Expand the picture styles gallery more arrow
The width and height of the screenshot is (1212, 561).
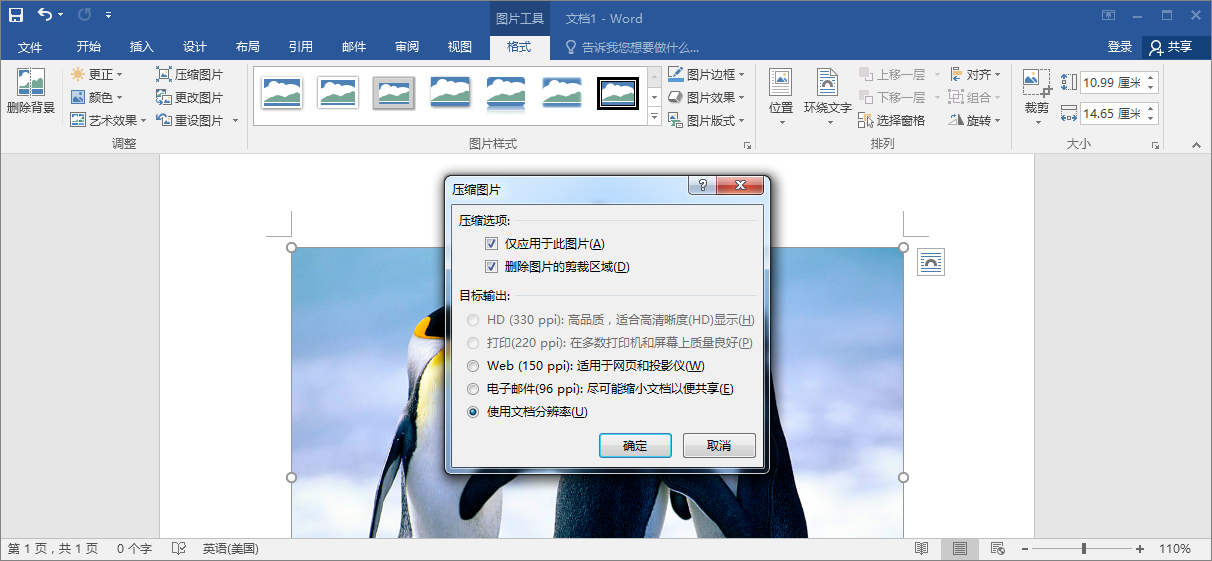655,118
